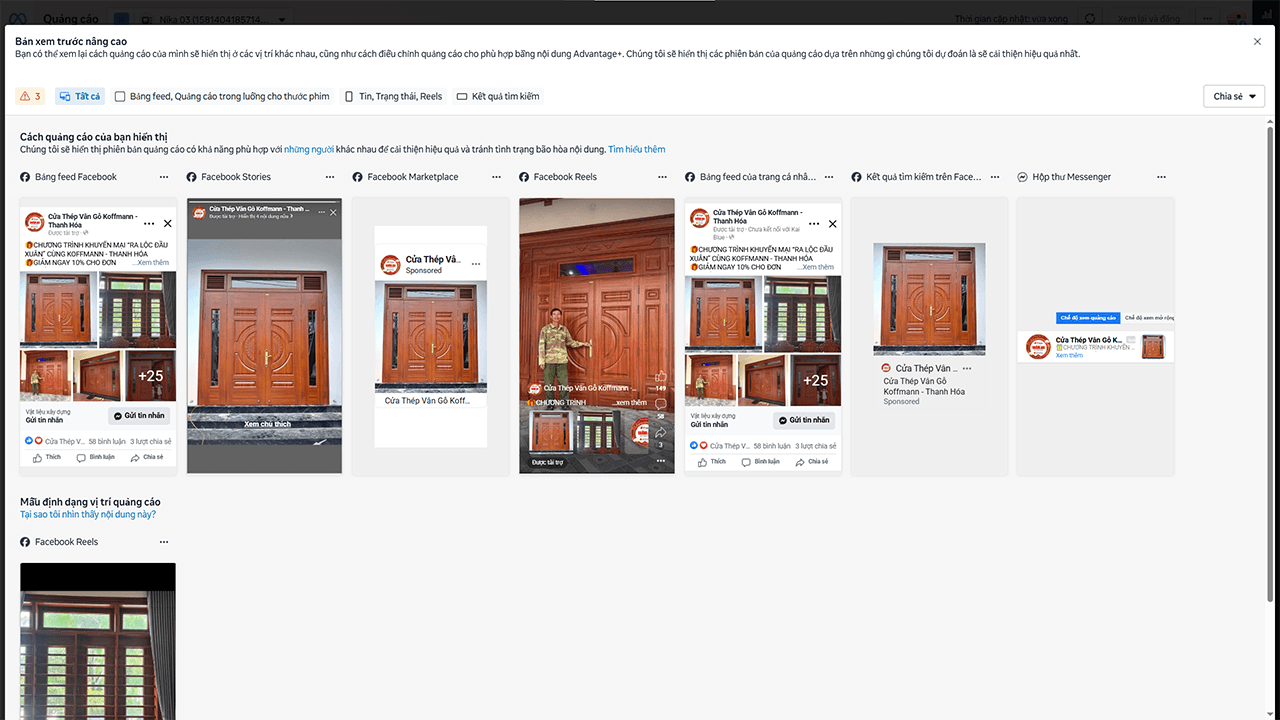Click Gửi tin nhắn button in feed preview
The image size is (1280, 720).
pos(139,415)
